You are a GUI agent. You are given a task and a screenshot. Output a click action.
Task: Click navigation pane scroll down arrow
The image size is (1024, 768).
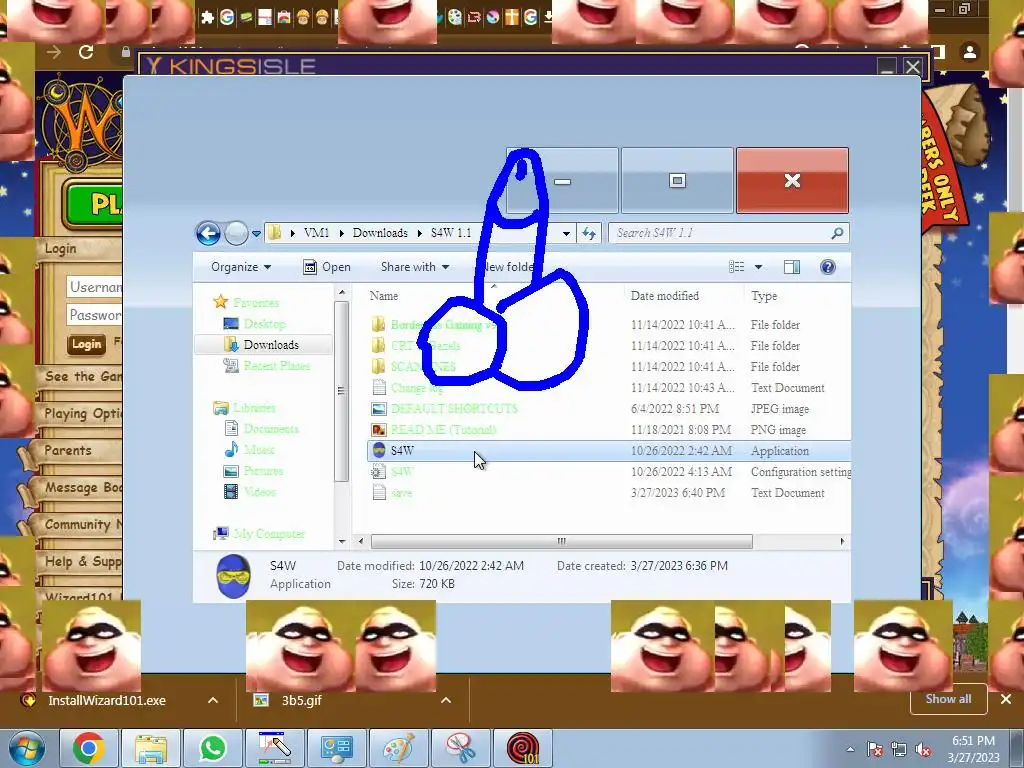[342, 541]
